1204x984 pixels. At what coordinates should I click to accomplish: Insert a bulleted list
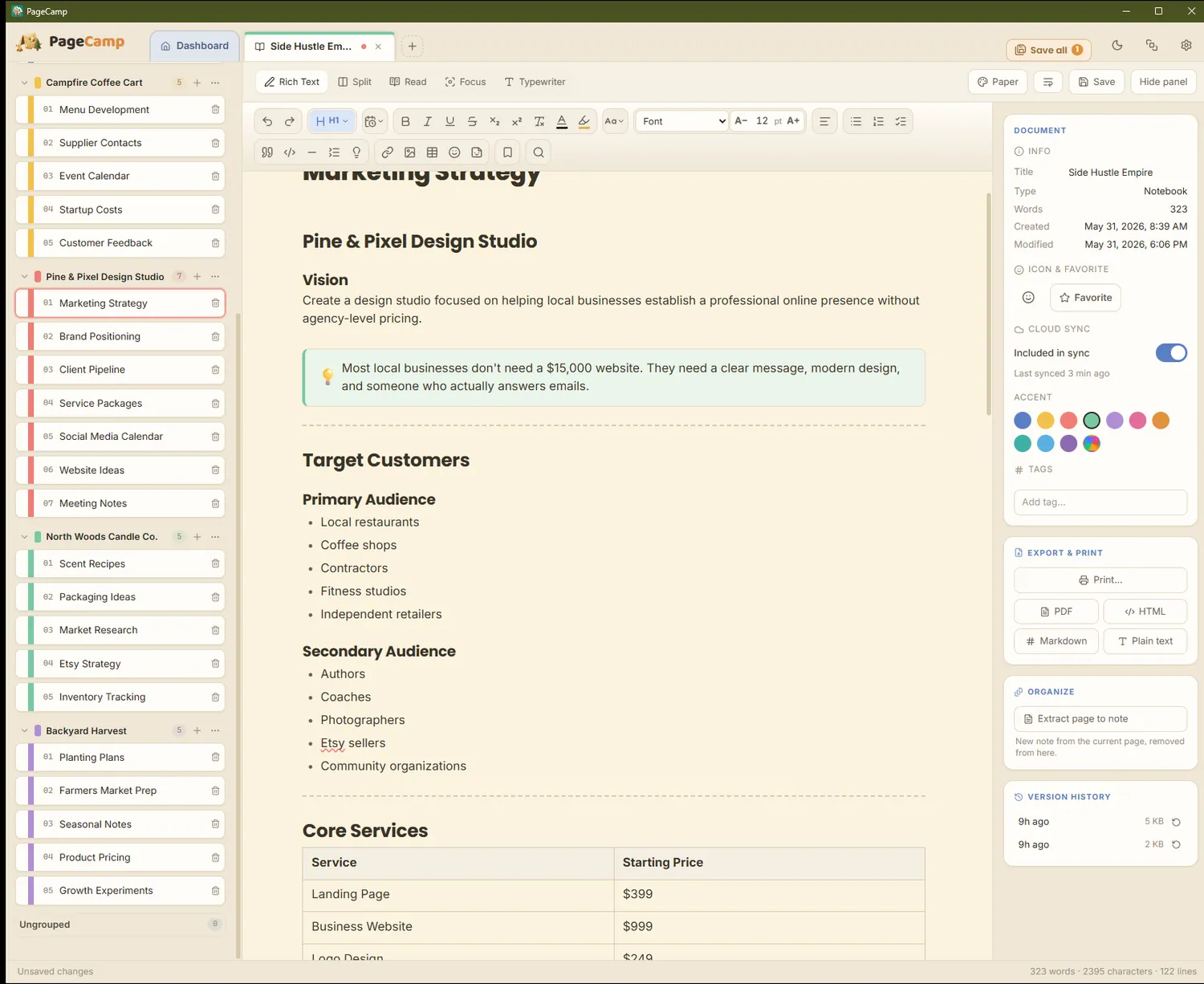(856, 121)
